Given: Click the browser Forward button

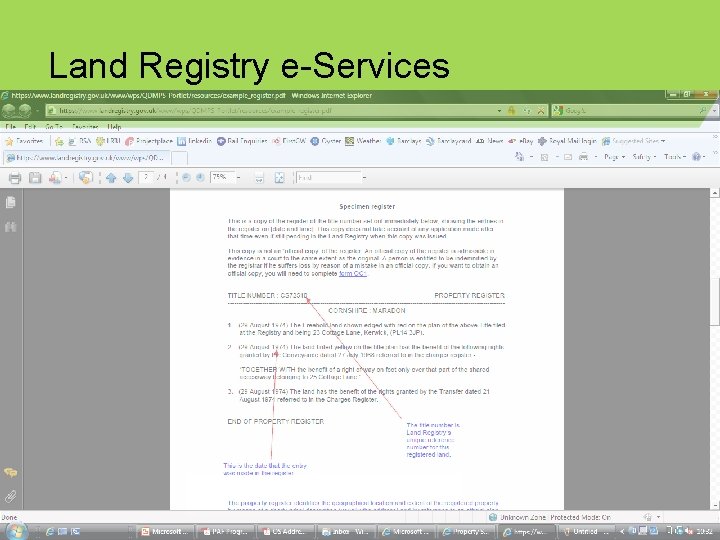Looking at the screenshot, I should [x=25, y=110].
